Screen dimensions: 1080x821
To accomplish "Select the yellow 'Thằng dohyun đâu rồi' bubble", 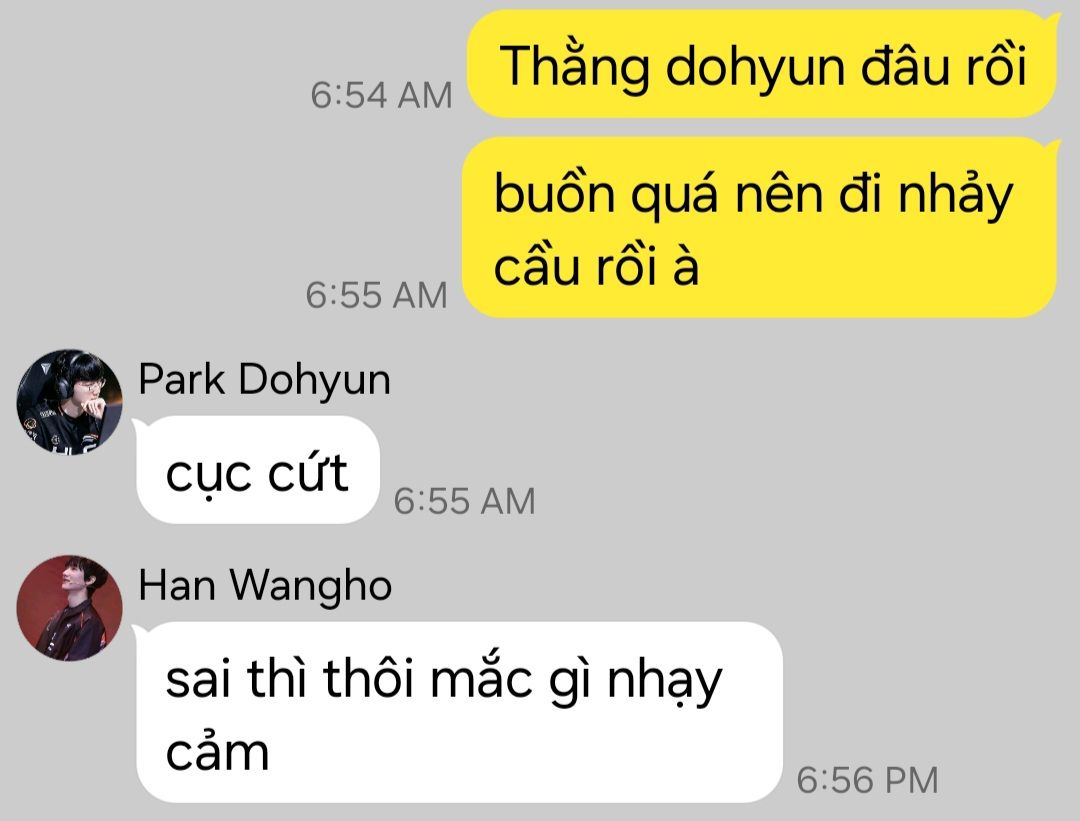I will (762, 64).
